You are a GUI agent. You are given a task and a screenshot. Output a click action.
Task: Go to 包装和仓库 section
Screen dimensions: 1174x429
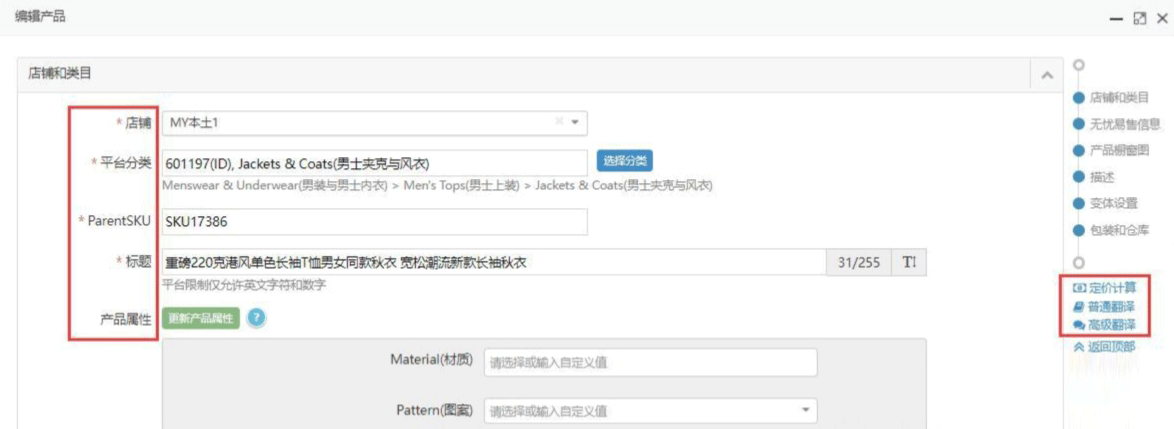[1118, 230]
